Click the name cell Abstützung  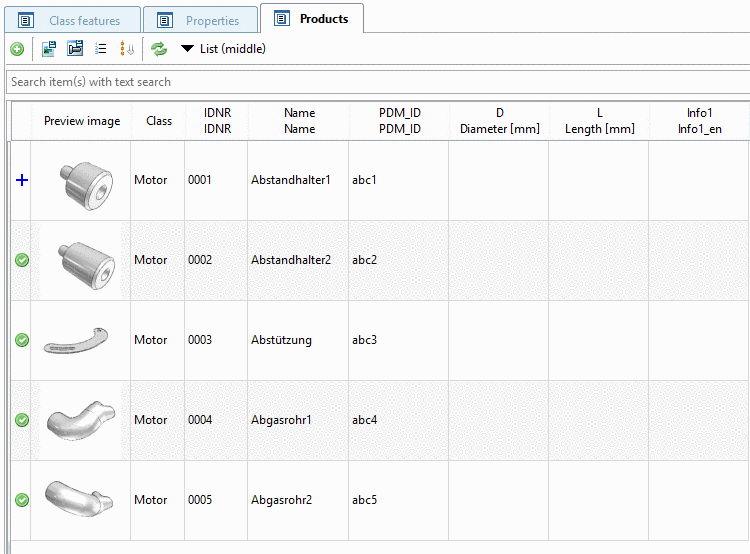click(x=298, y=340)
